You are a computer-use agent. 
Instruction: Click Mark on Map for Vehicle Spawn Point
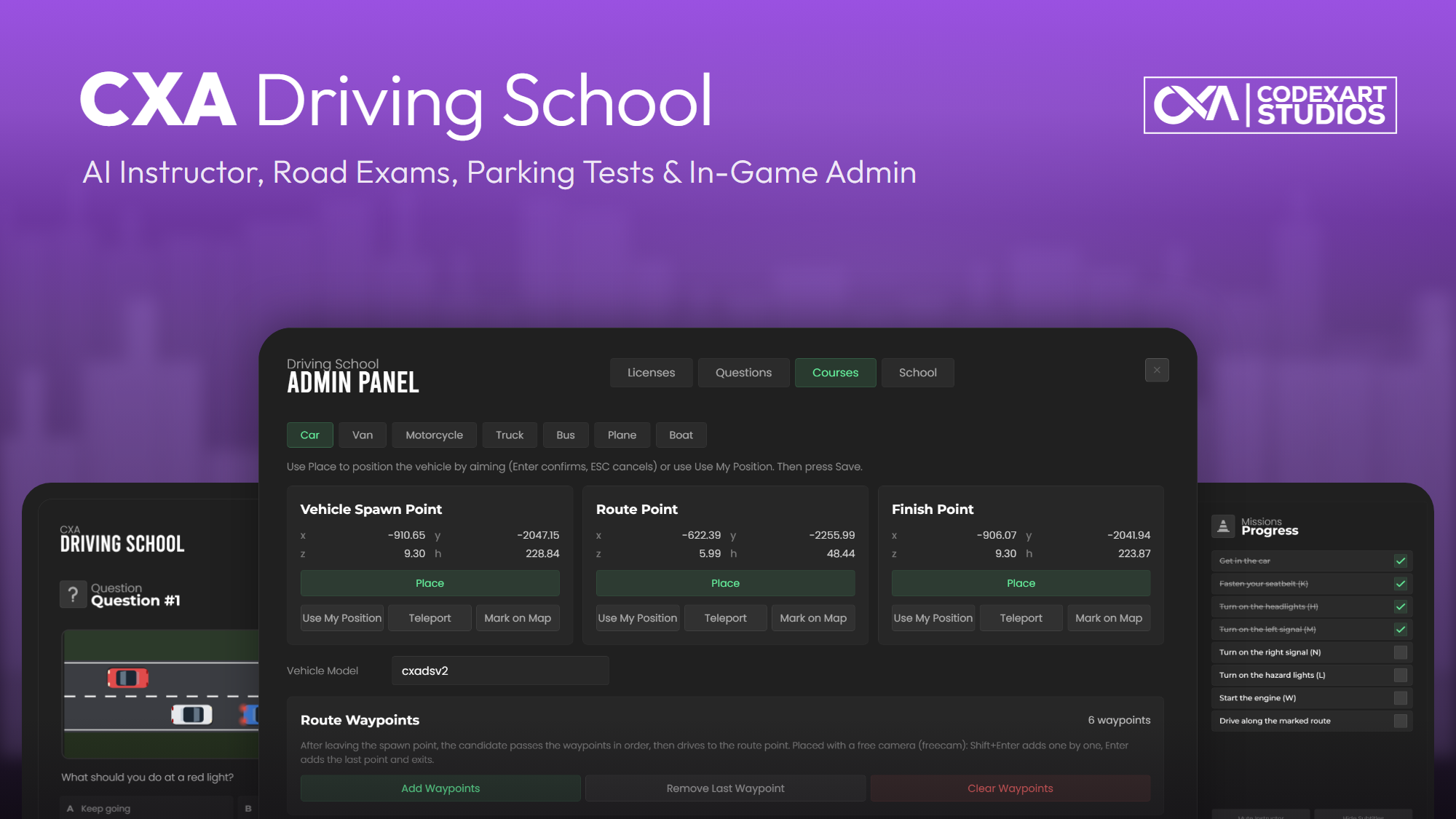click(x=518, y=618)
